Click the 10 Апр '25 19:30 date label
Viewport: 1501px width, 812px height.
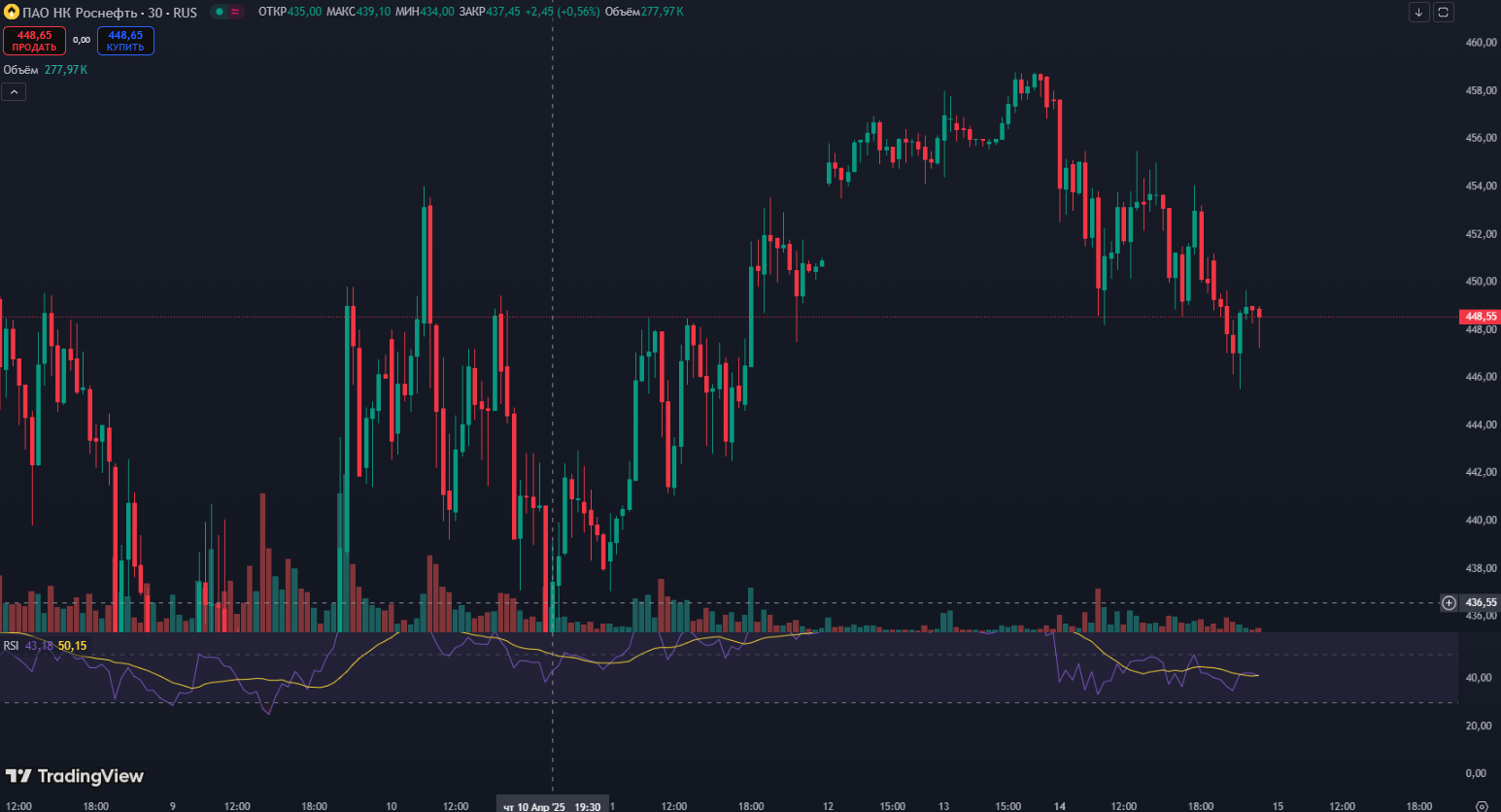click(x=552, y=806)
